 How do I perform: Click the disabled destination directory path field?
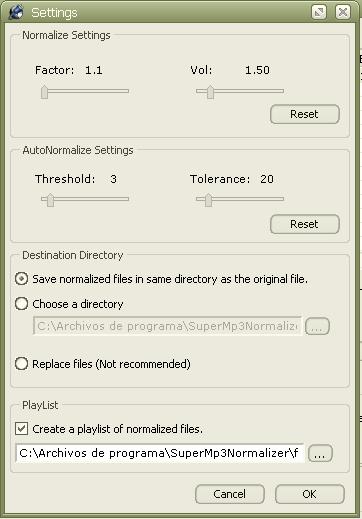pos(167,326)
